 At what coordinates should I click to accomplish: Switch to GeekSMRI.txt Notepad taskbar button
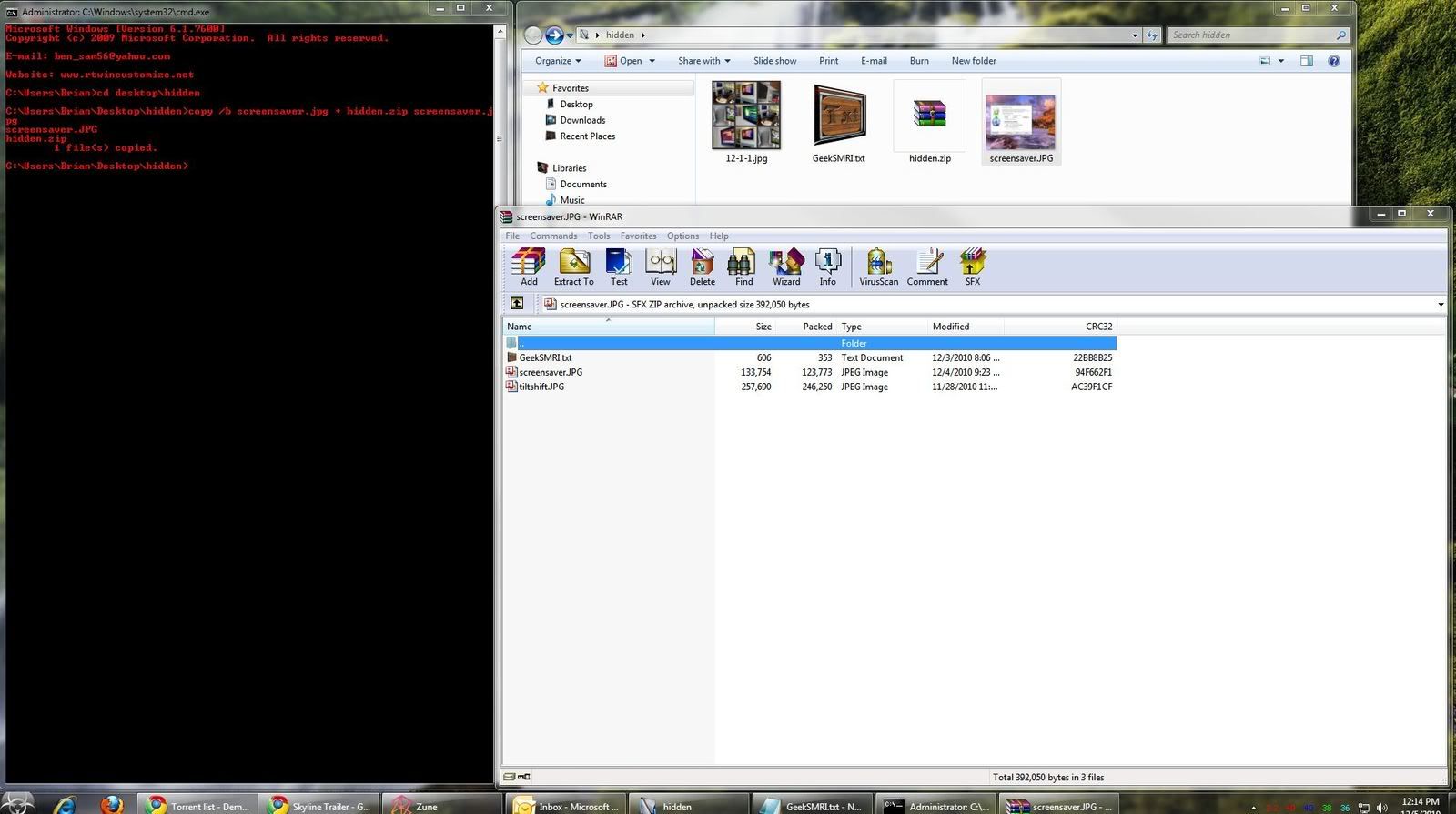pyautogui.click(x=812, y=806)
